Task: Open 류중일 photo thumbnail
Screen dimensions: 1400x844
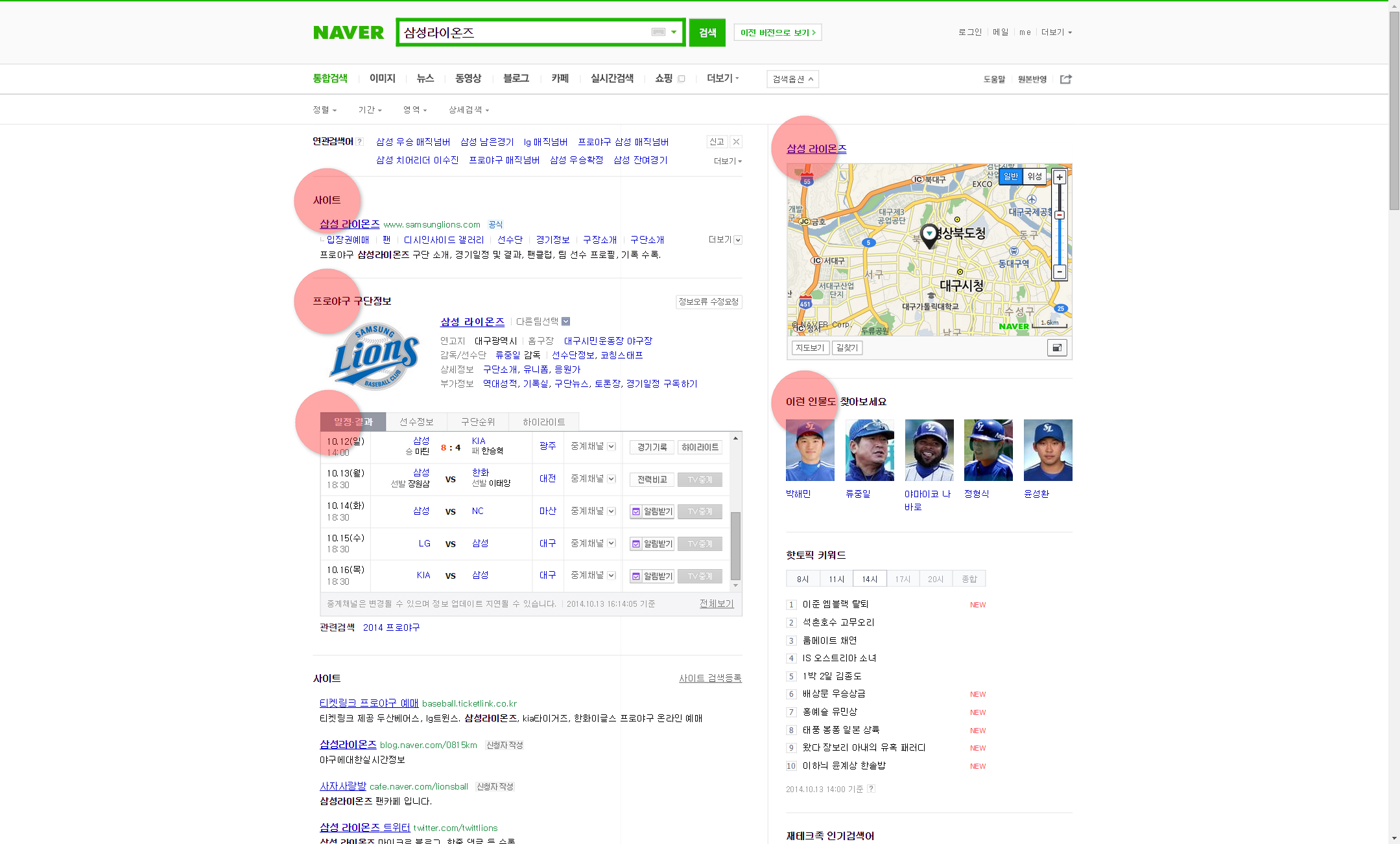Action: click(870, 450)
